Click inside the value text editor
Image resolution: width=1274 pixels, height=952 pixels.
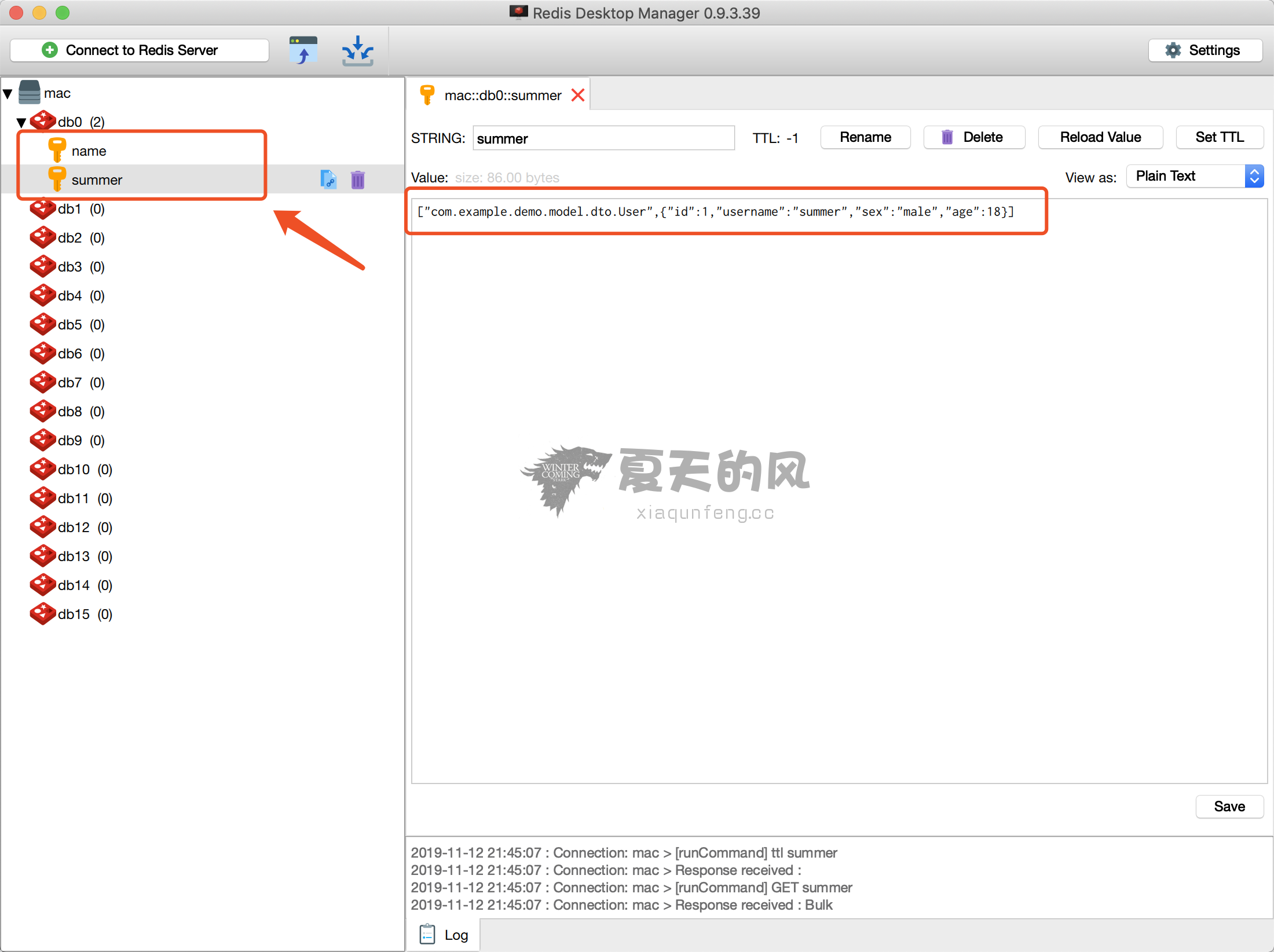click(x=839, y=491)
